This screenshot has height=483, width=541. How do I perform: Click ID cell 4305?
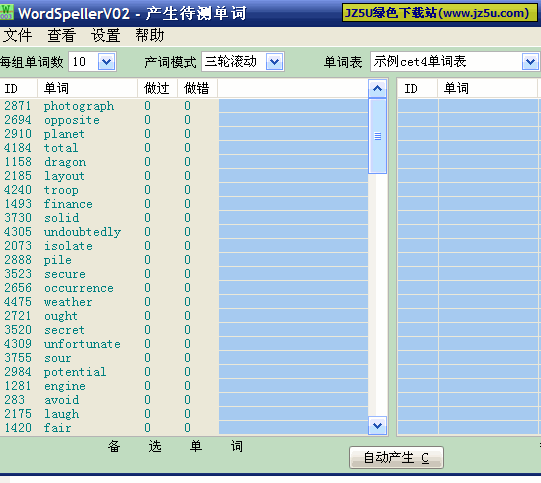18,232
